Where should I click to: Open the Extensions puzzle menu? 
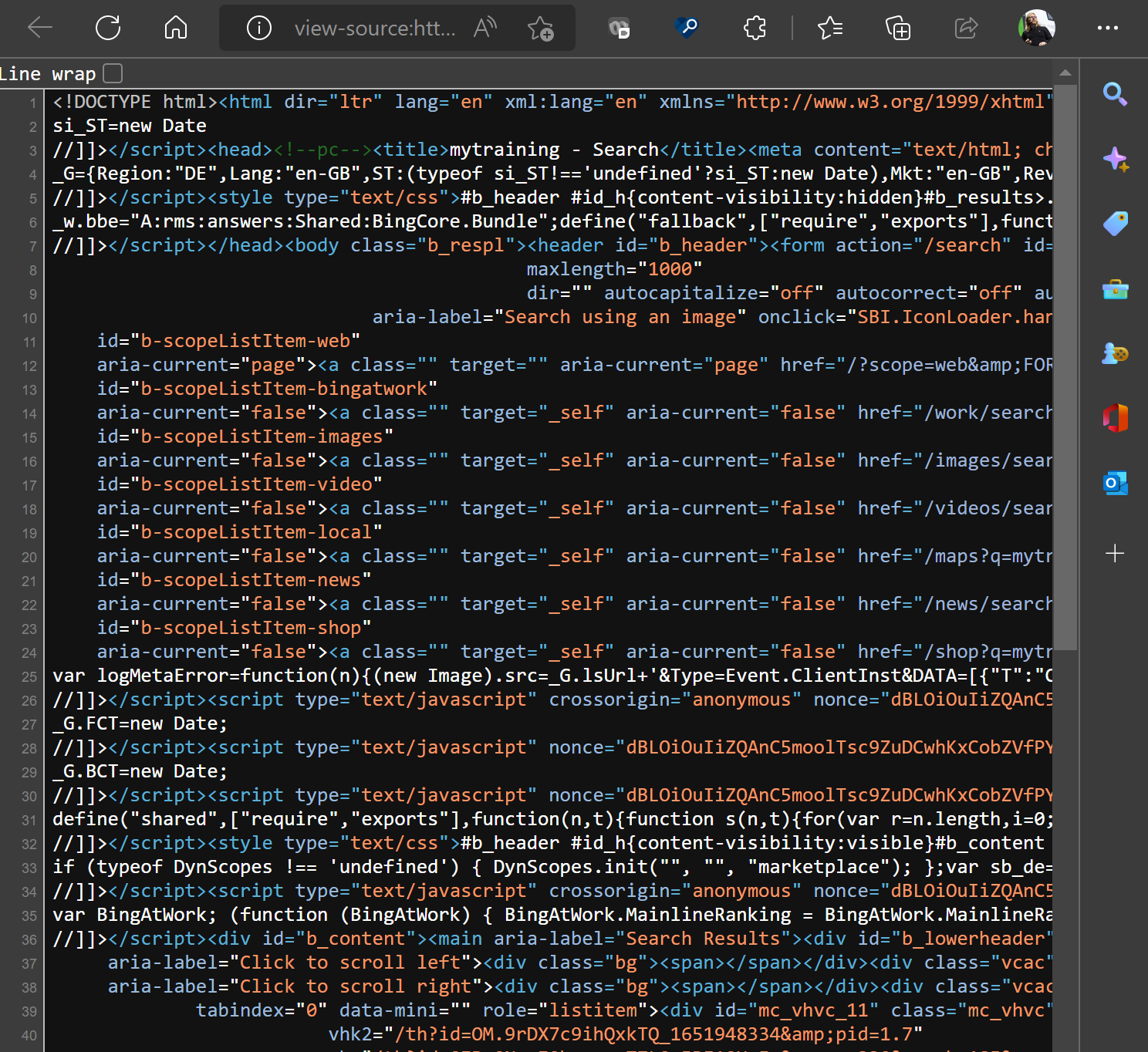click(x=755, y=29)
